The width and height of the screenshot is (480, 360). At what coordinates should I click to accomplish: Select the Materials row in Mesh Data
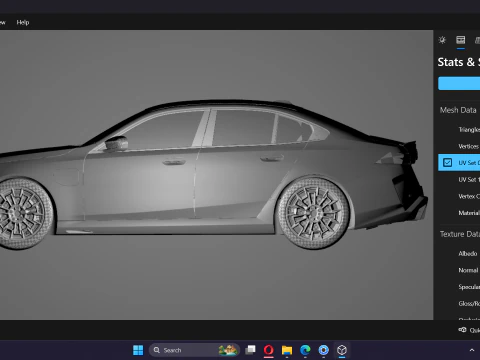(x=459, y=213)
